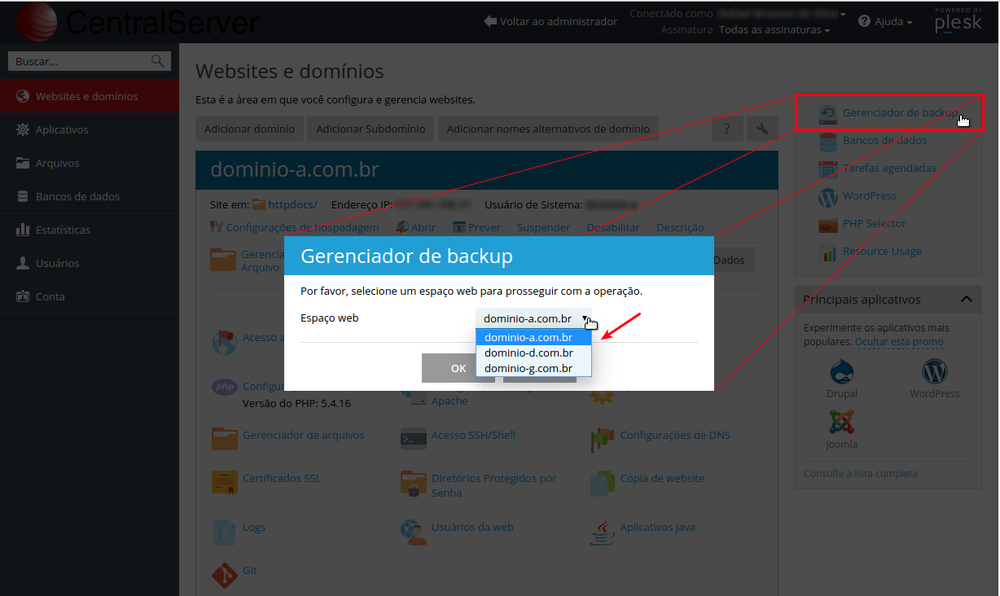Open the WordPress icon in right sidebar

[x=828, y=196]
